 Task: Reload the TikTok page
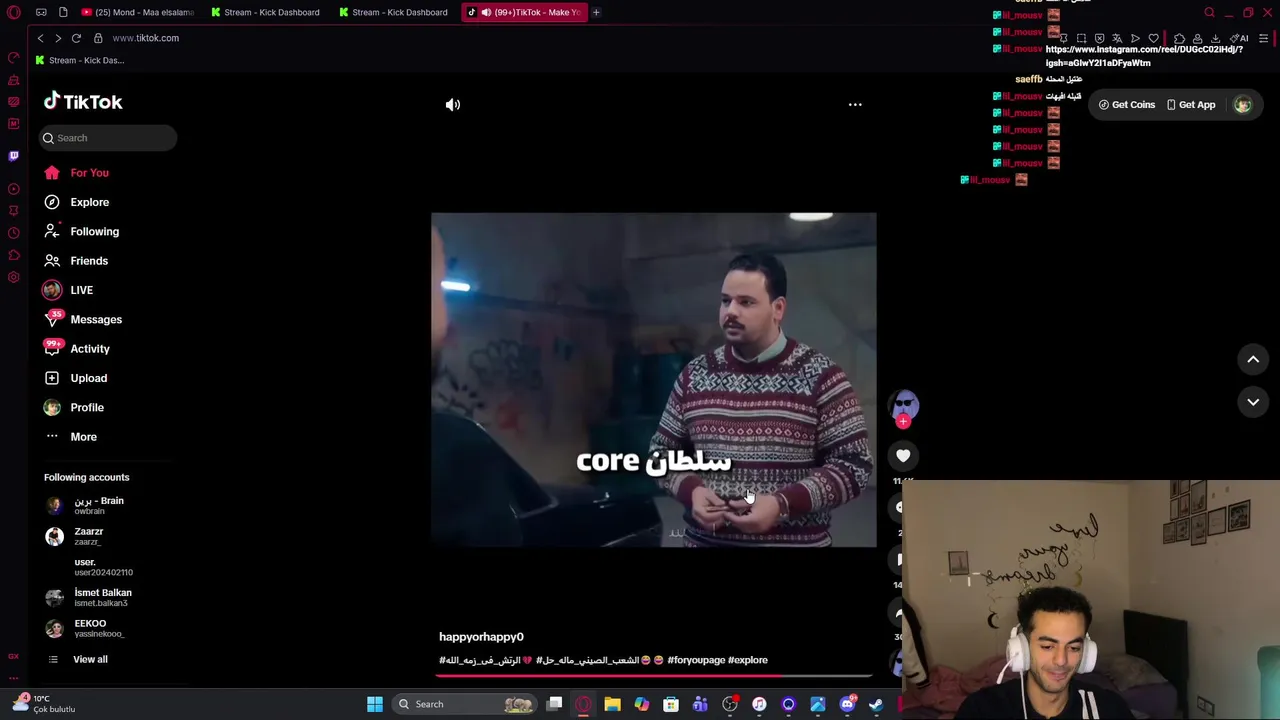[76, 38]
